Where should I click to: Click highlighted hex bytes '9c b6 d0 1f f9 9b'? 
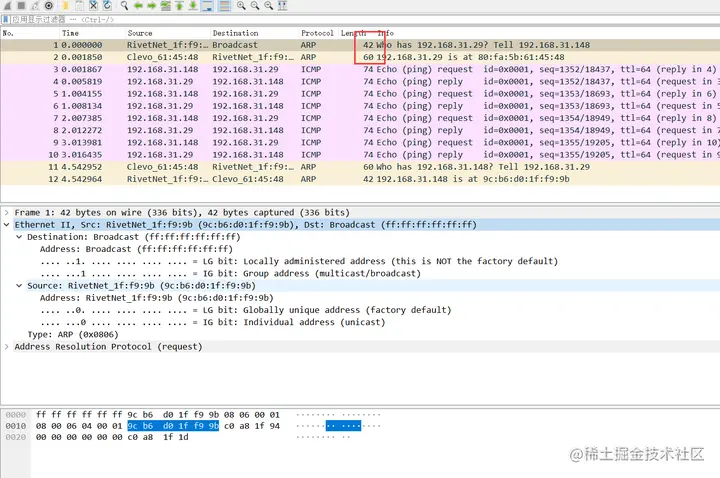click(173, 426)
